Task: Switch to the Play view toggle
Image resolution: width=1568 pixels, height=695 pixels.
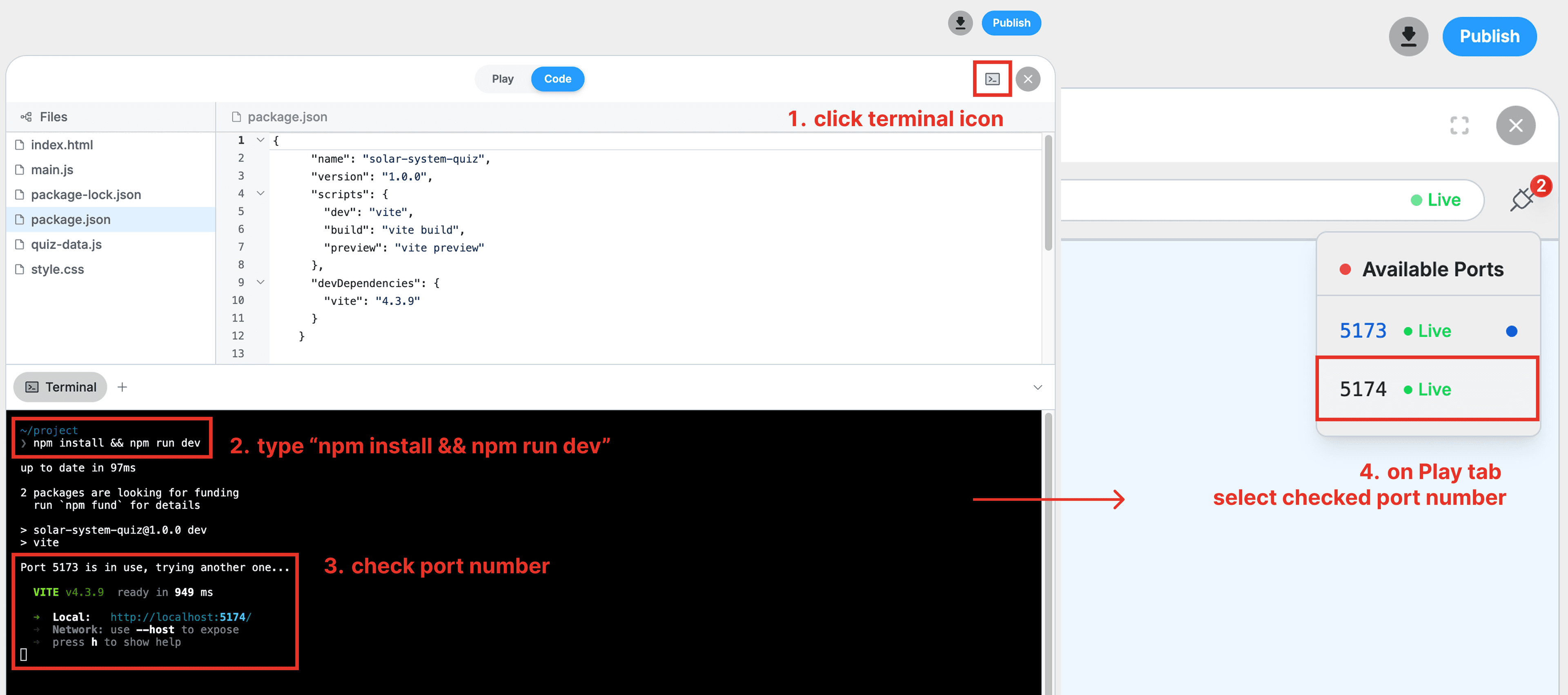Action: click(x=503, y=79)
